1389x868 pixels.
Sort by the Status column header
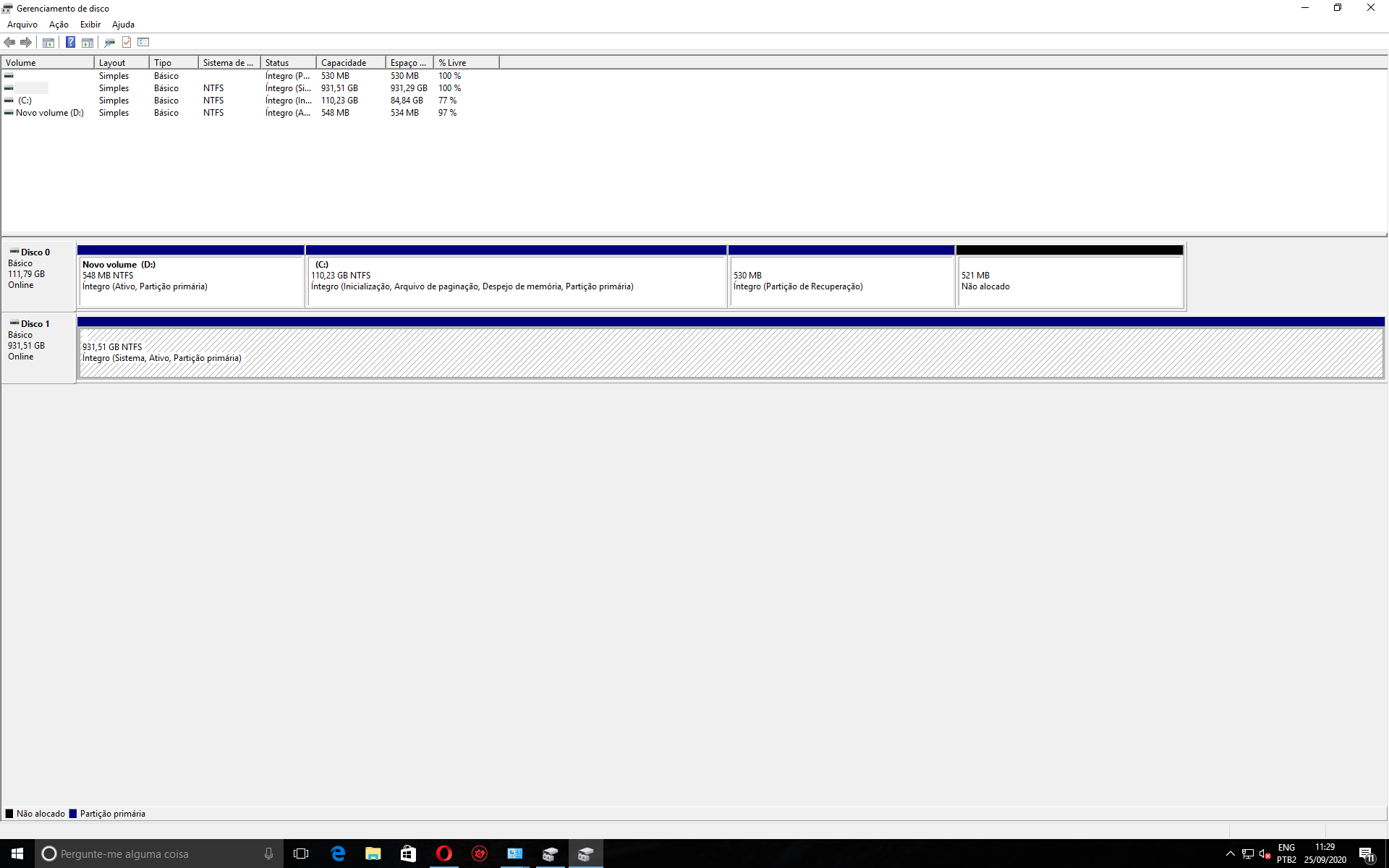[289, 63]
